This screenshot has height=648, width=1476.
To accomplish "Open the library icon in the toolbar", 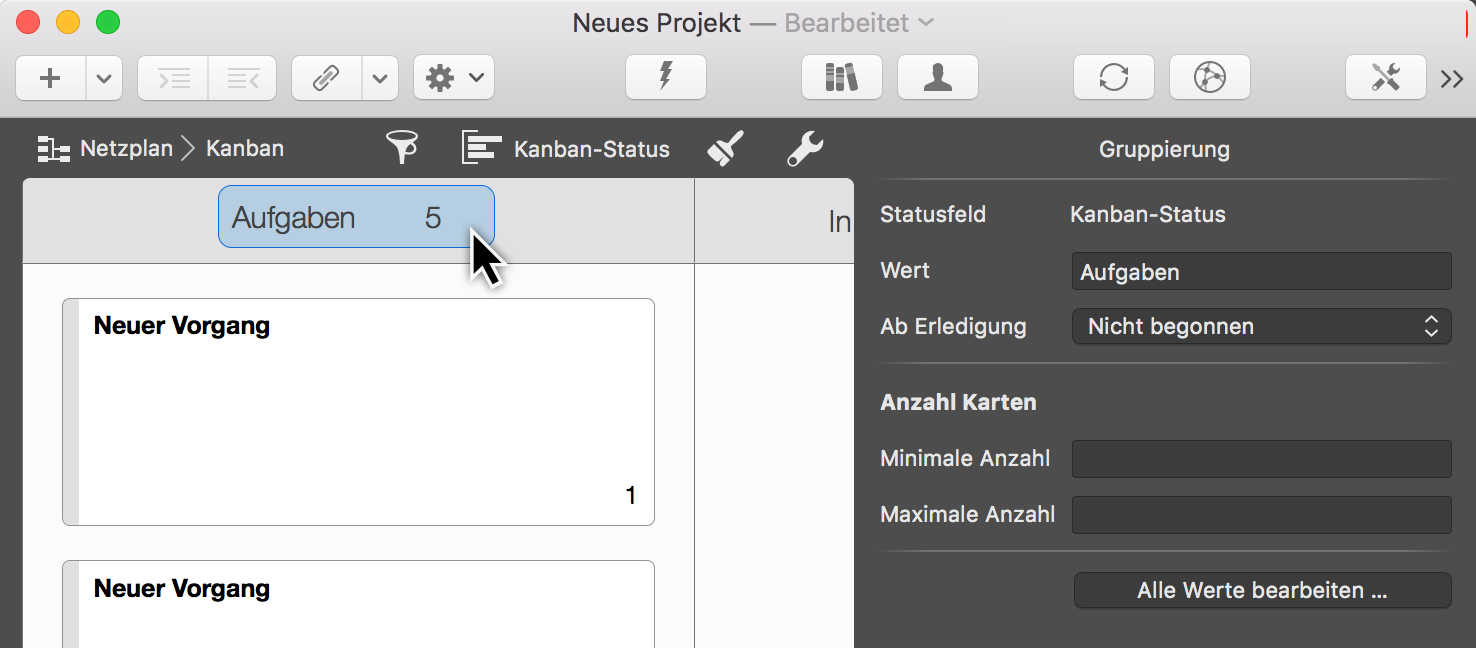I will point(841,77).
